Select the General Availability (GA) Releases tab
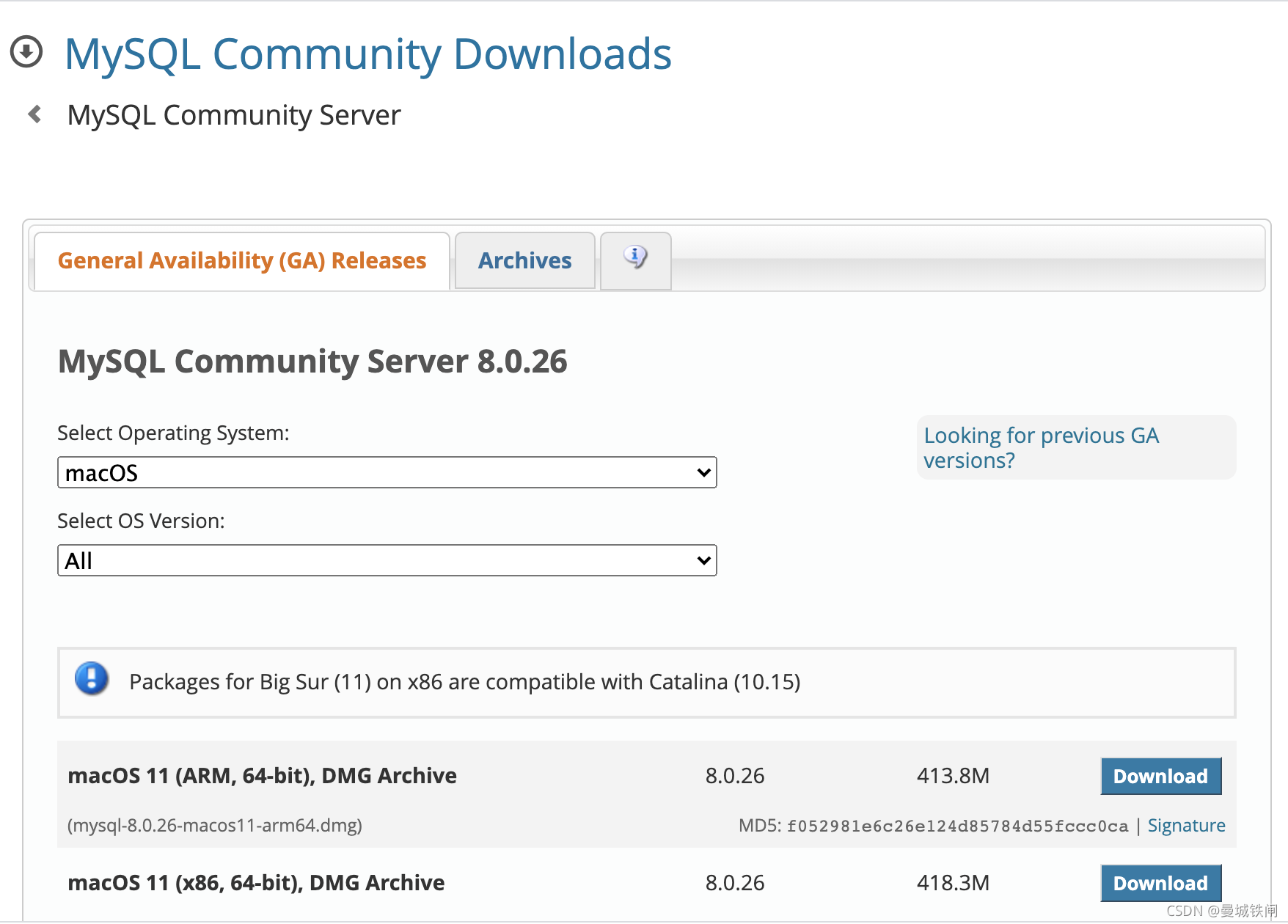Viewport: 1288px width, 924px height. [x=242, y=260]
